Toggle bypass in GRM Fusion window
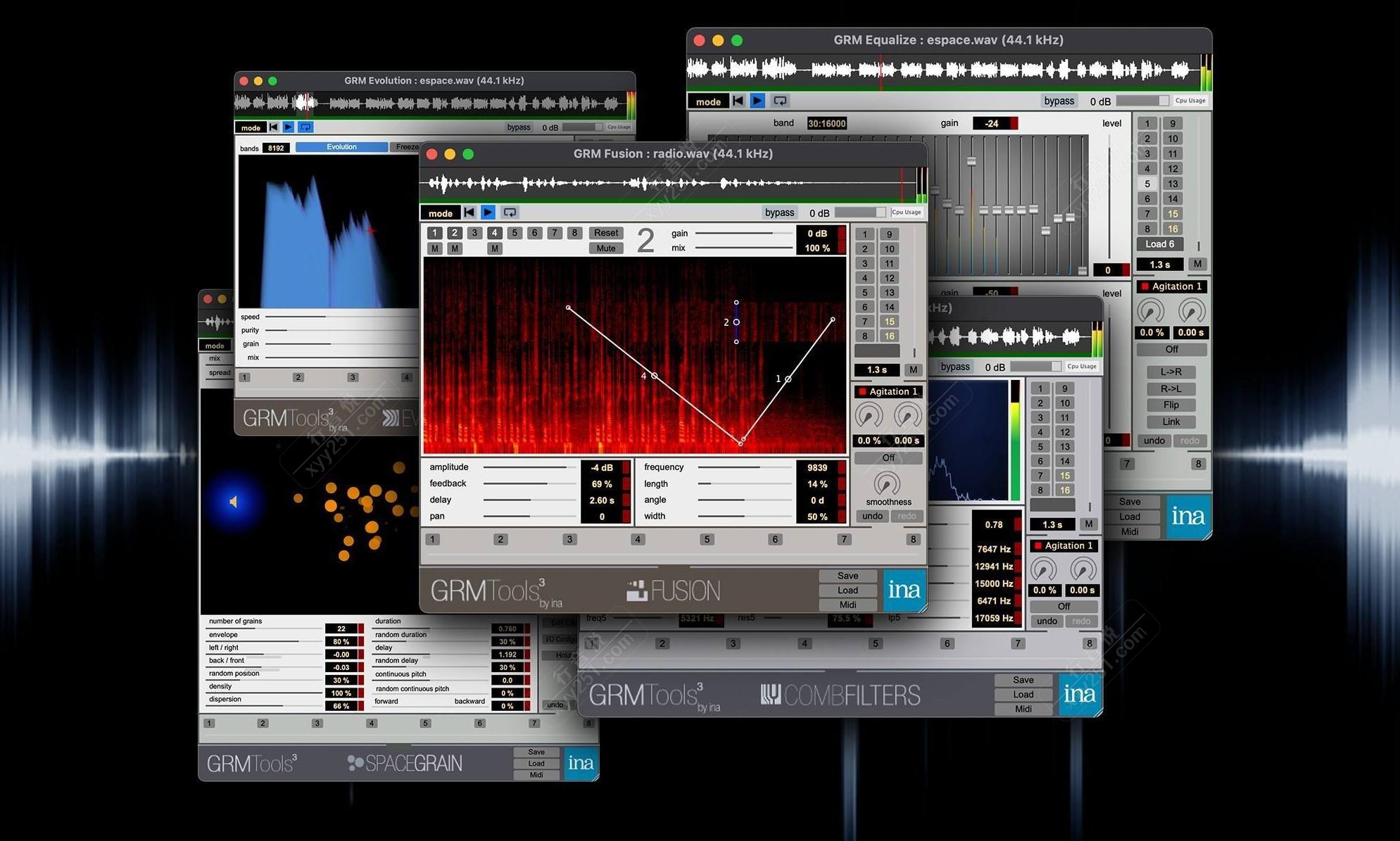The image size is (1400, 841). [779, 213]
